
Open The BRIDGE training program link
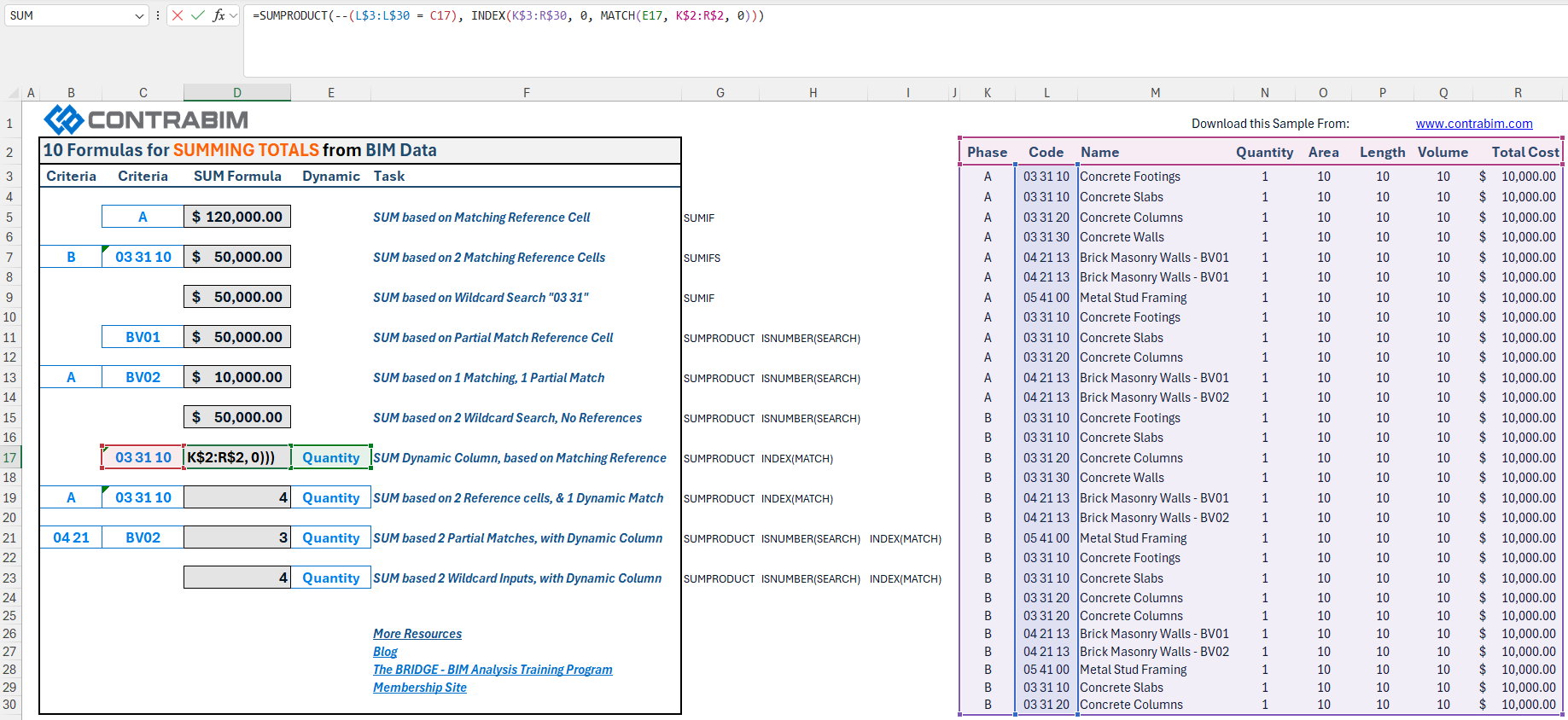493,670
